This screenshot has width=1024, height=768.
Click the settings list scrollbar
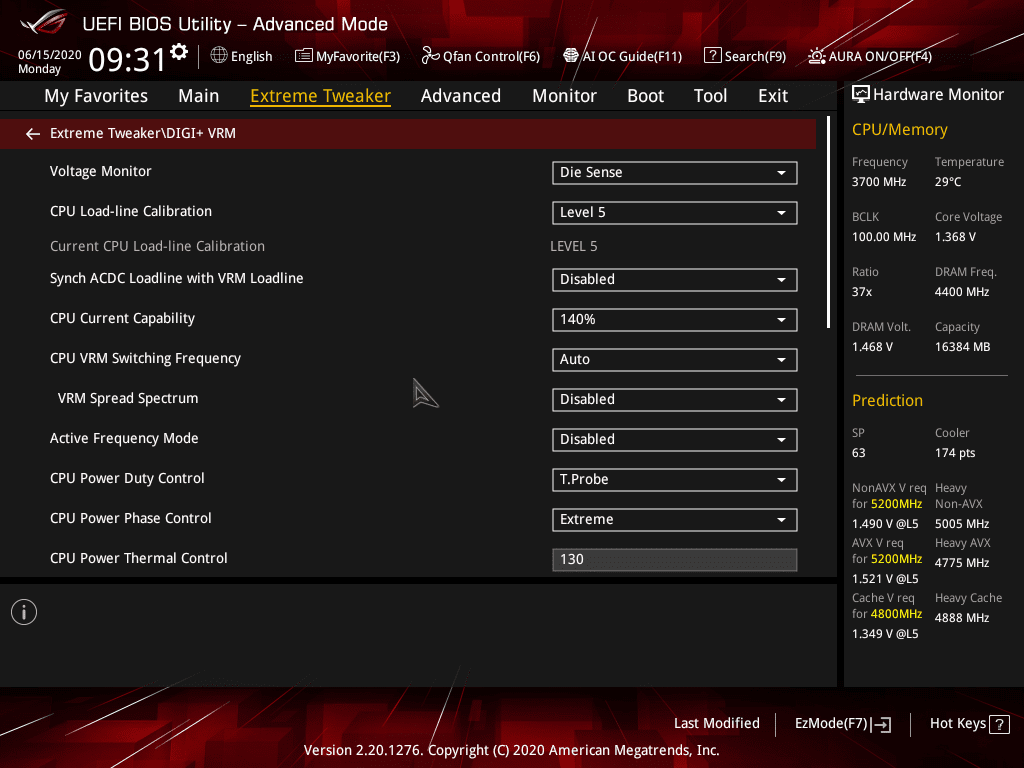828,222
